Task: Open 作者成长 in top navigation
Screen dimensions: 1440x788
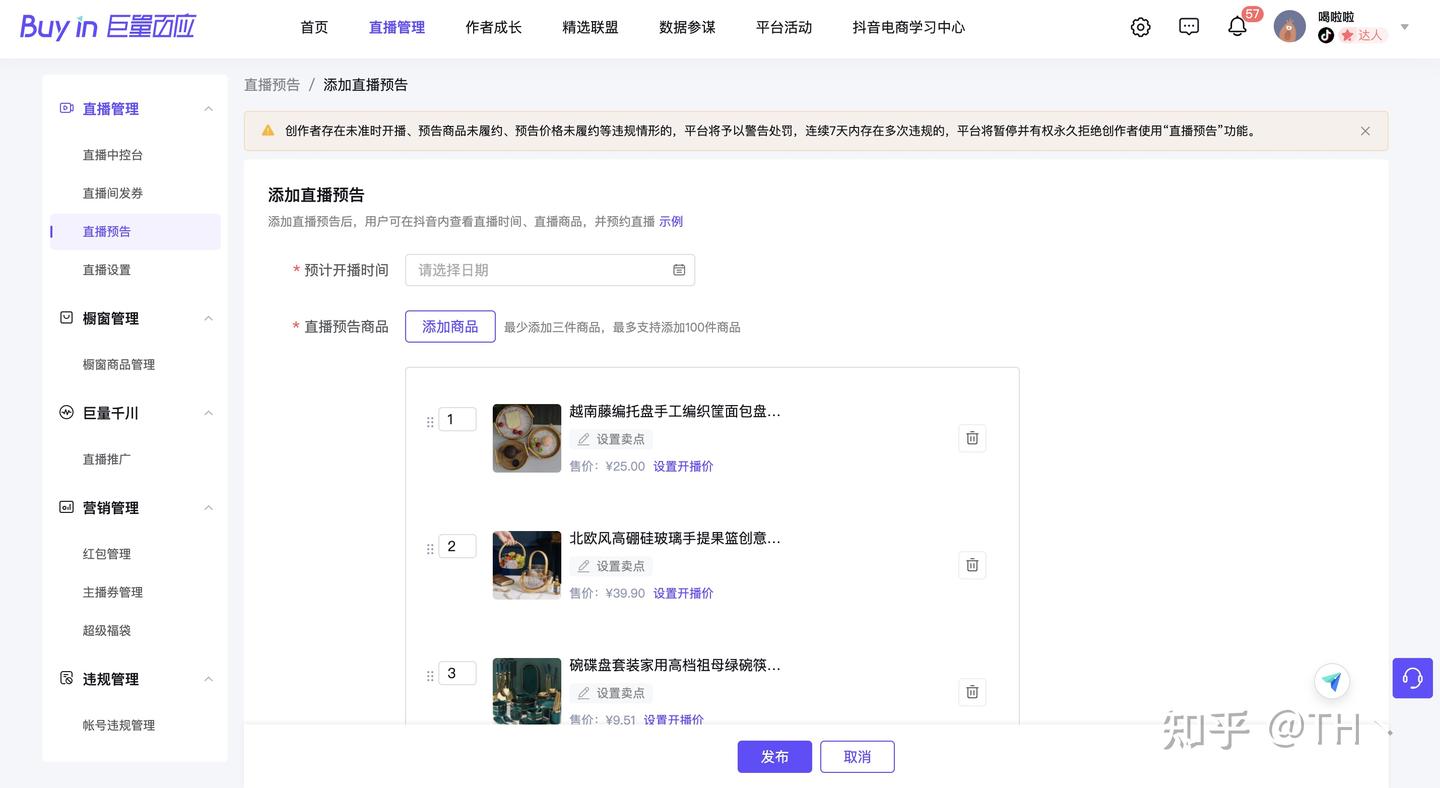Action: coord(494,27)
